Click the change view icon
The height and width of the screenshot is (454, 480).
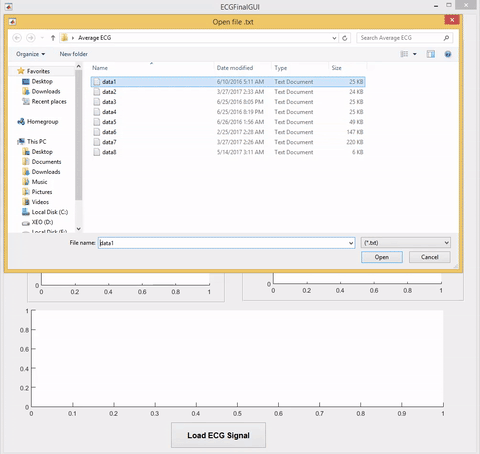pos(404,54)
